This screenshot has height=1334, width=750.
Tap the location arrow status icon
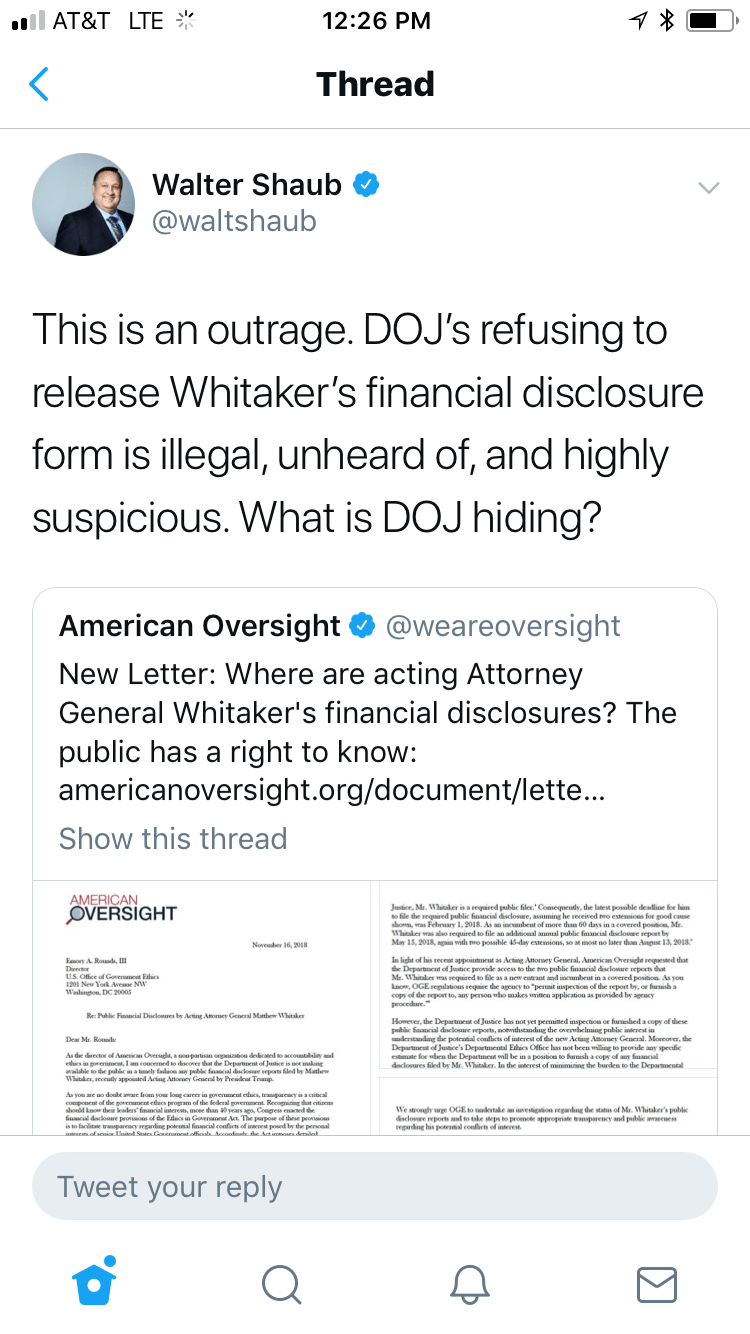(638, 21)
